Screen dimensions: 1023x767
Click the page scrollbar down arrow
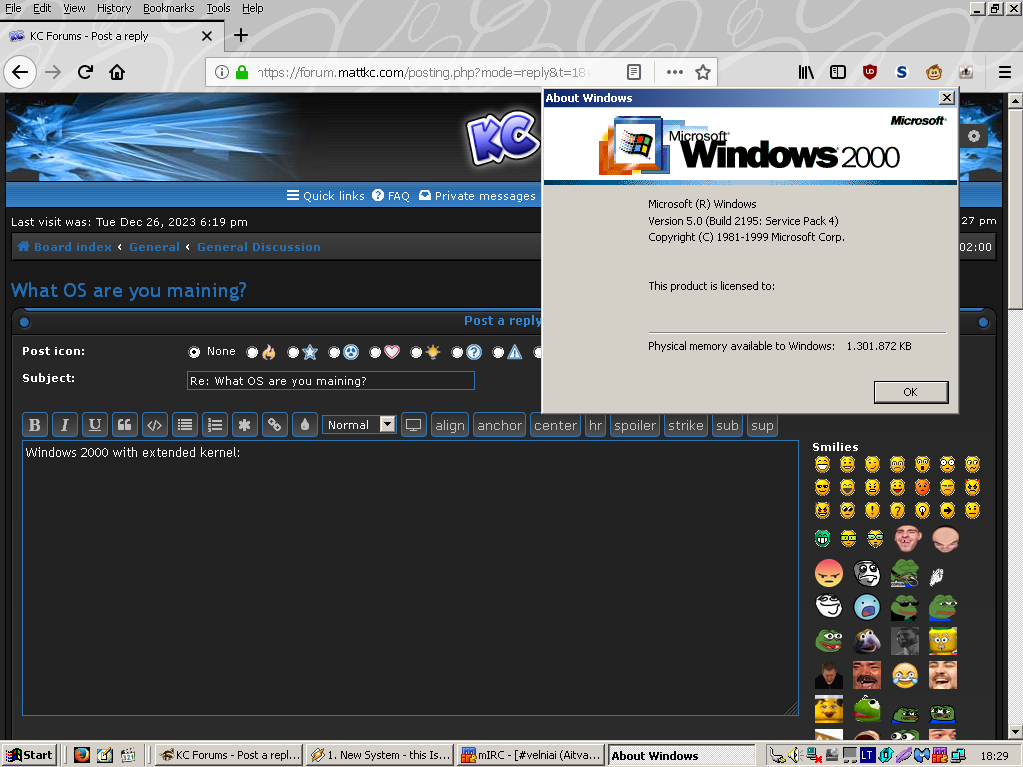click(x=1015, y=732)
